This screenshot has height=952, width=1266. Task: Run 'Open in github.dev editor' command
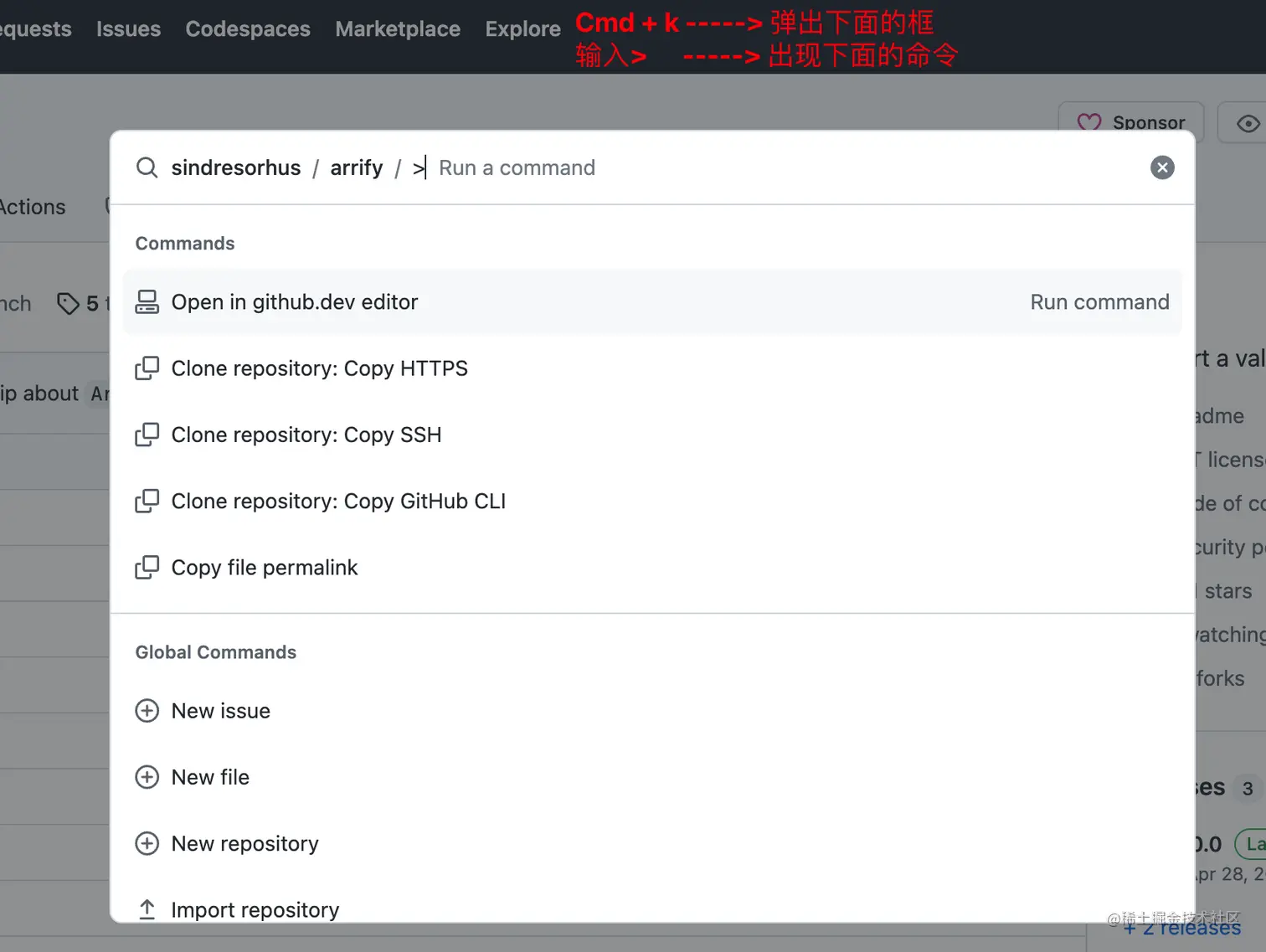click(x=652, y=302)
